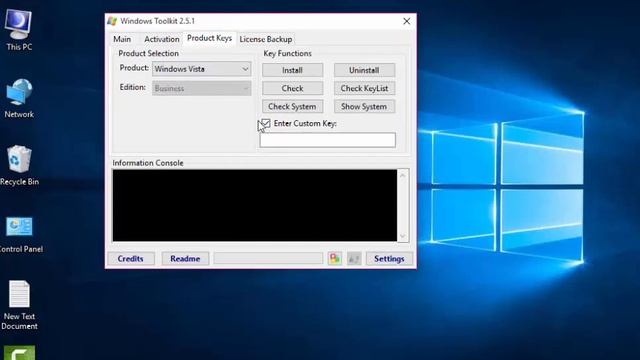
Task: Click the Windows Toolkit title bar logo
Action: [x=112, y=21]
